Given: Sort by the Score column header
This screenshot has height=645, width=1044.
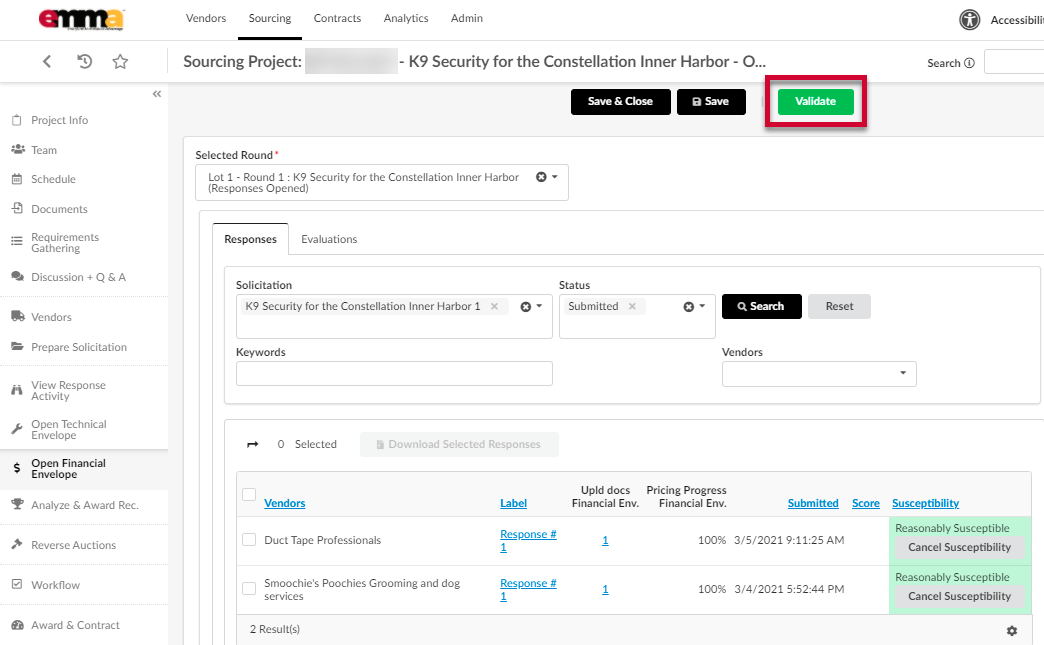Looking at the screenshot, I should coord(866,503).
